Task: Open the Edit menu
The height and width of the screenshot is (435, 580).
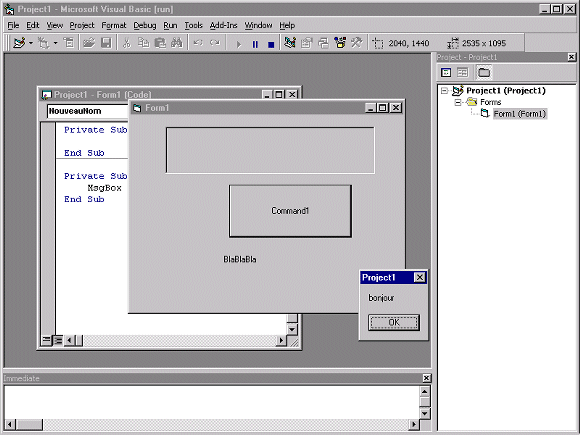Action: (x=33, y=25)
